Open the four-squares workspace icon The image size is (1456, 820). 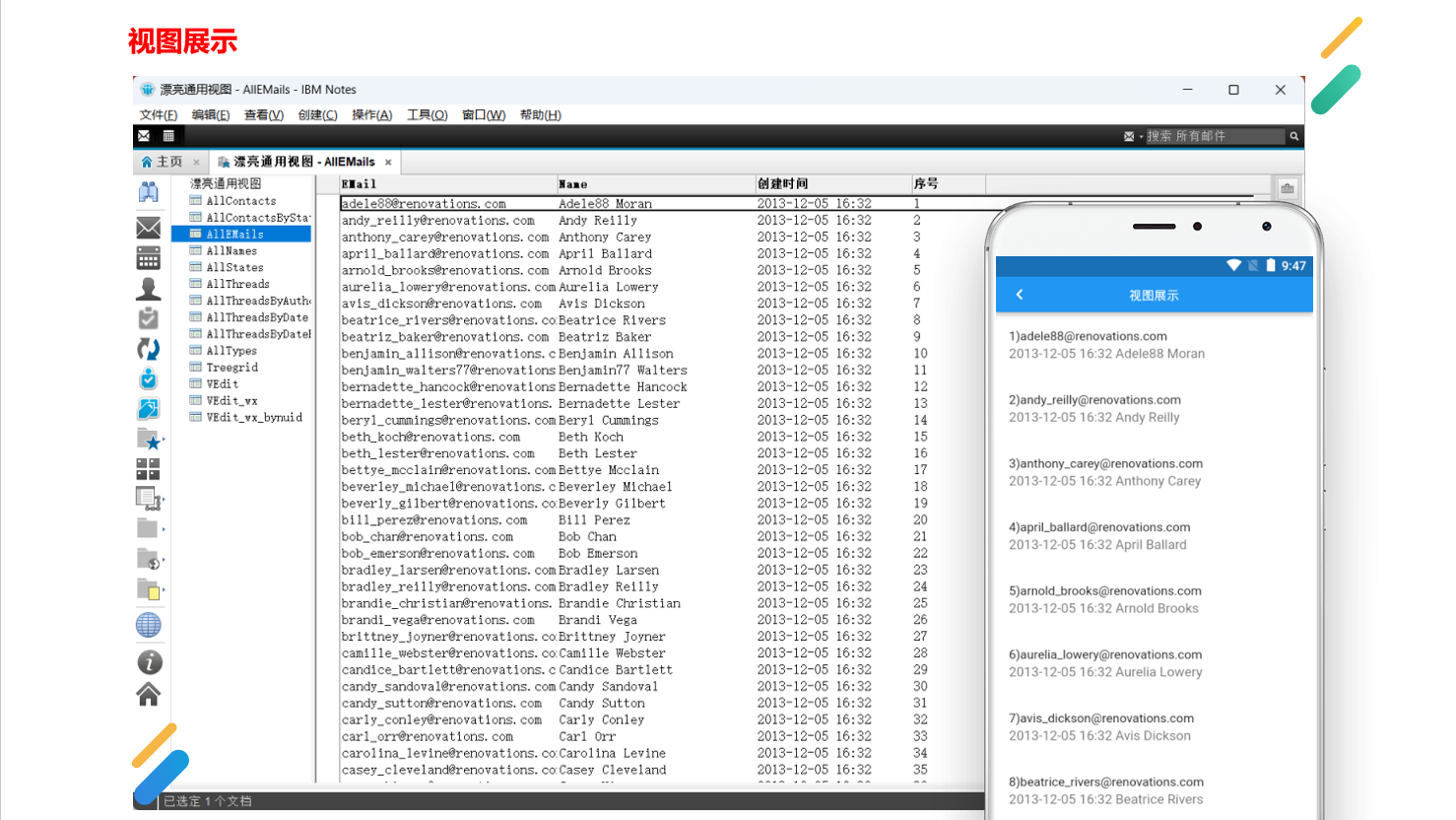148,469
